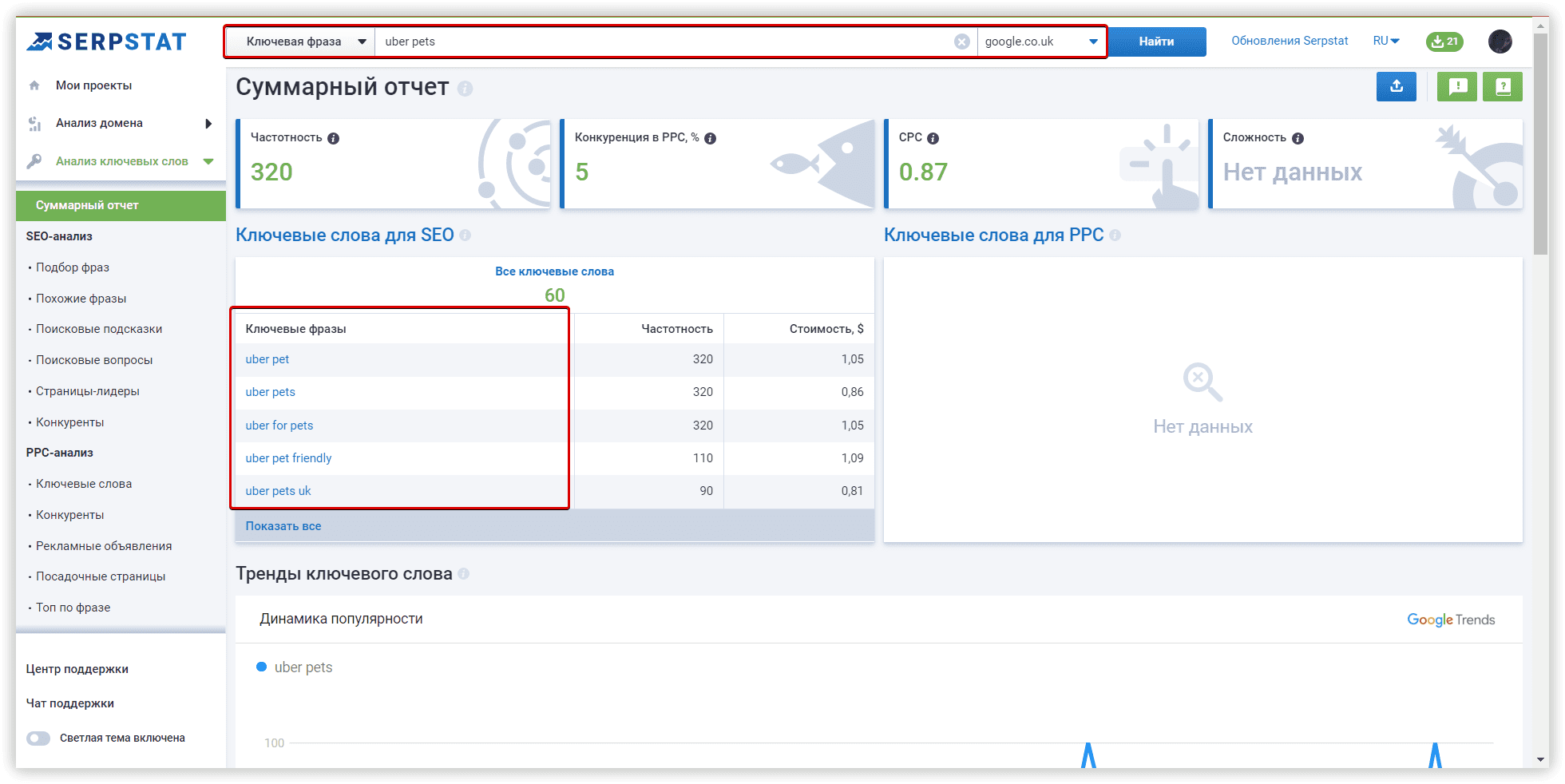Open the Ключевая фраза search type dropdown

pyautogui.click(x=301, y=42)
